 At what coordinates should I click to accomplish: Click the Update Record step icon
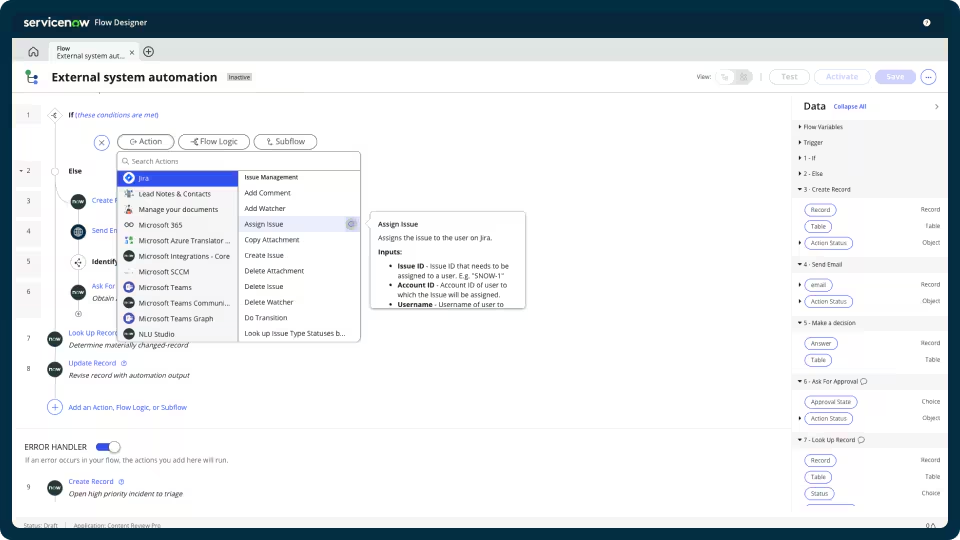[54, 369]
